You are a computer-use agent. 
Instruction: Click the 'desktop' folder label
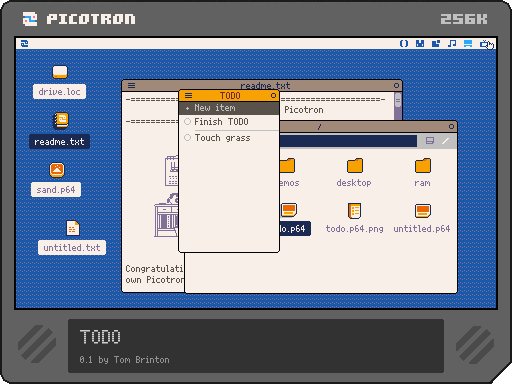pyautogui.click(x=354, y=183)
